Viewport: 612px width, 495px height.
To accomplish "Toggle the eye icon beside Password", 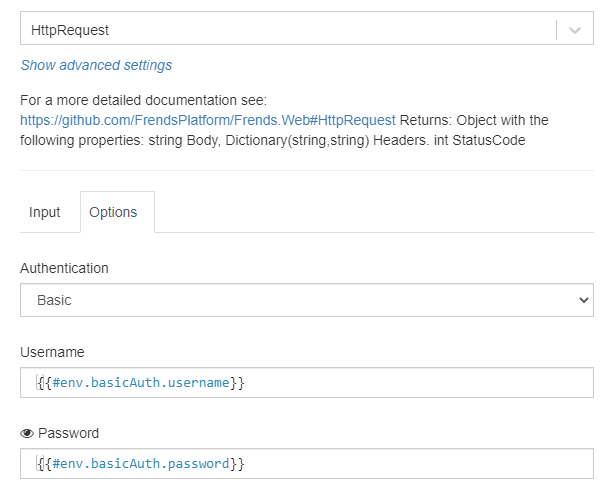I will click(27, 434).
